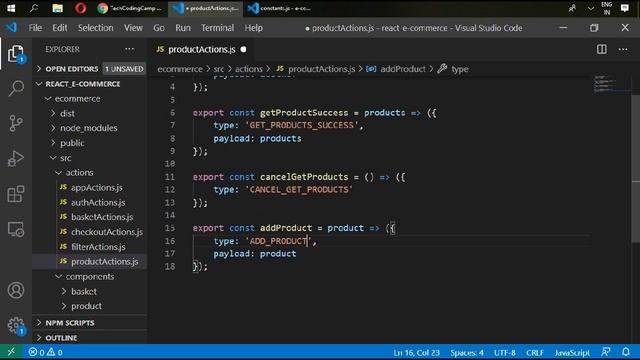640x360 pixels.
Task: Collapse the ecommerce folder
Action: [x=89, y=98]
